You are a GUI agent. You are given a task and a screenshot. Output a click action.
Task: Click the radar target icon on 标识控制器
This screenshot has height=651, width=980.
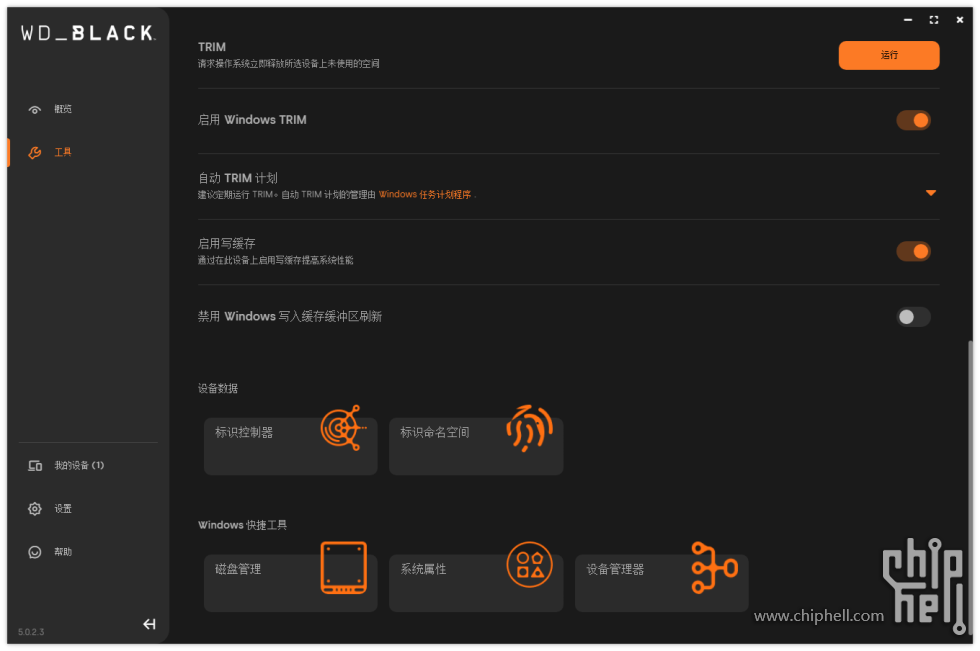(342, 427)
